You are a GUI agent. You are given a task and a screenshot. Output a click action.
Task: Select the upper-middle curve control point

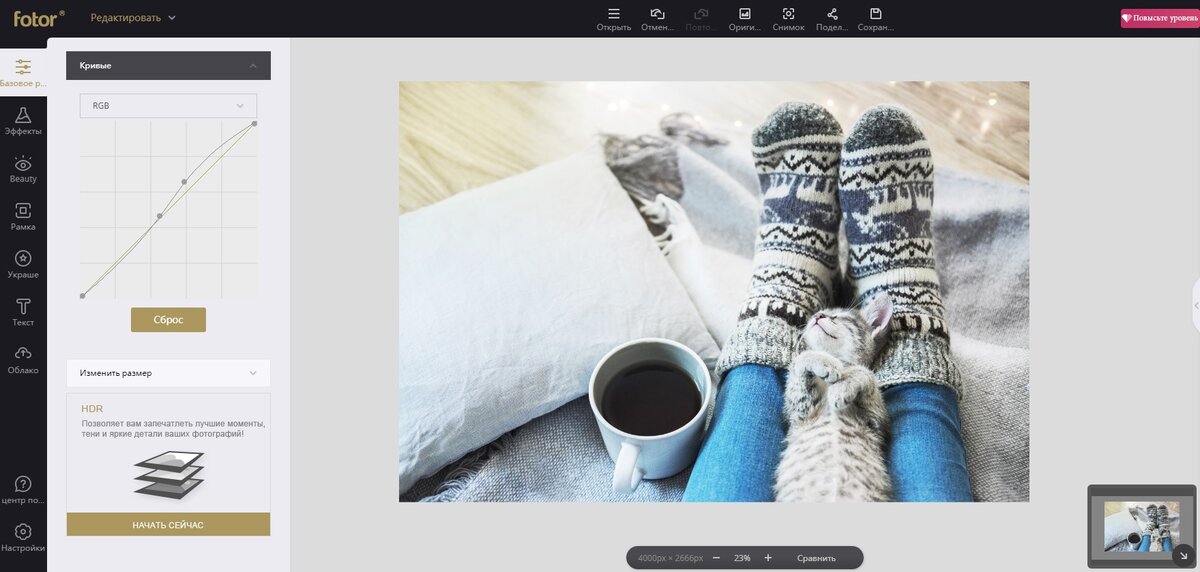pyautogui.click(x=184, y=182)
